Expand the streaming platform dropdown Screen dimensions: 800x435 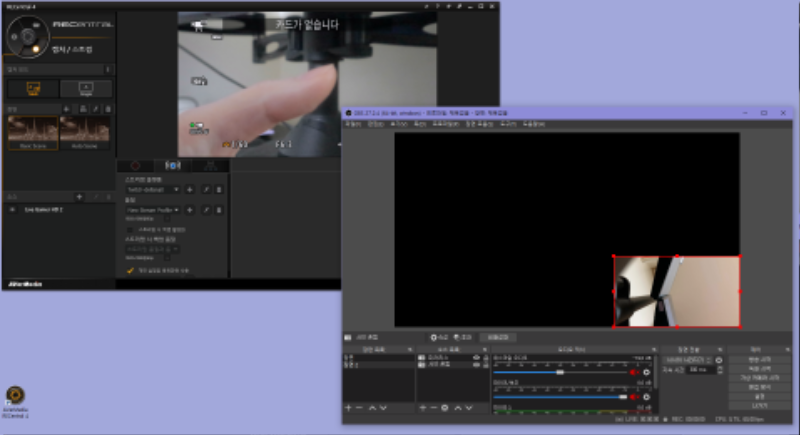(153, 190)
